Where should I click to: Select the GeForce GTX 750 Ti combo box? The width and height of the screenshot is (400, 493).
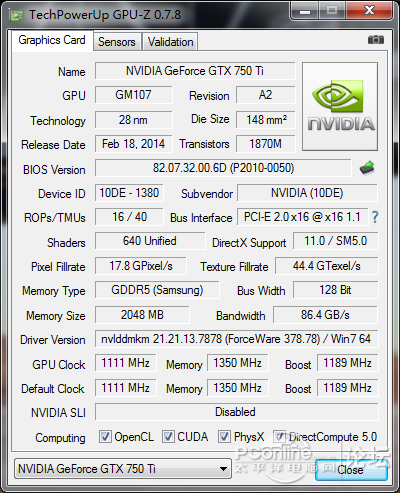pyautogui.click(x=123, y=469)
